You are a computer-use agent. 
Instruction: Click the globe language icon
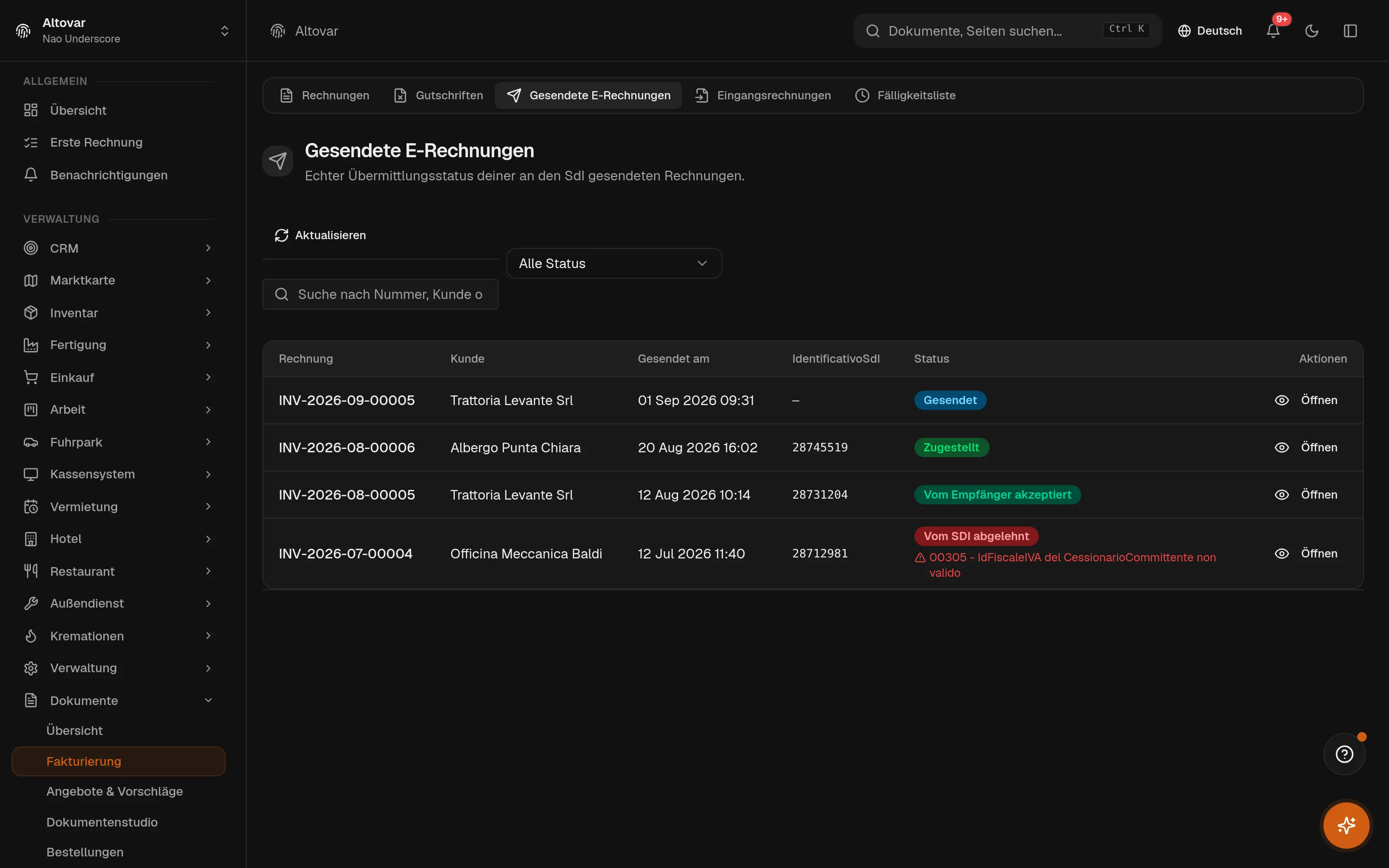[1184, 31]
